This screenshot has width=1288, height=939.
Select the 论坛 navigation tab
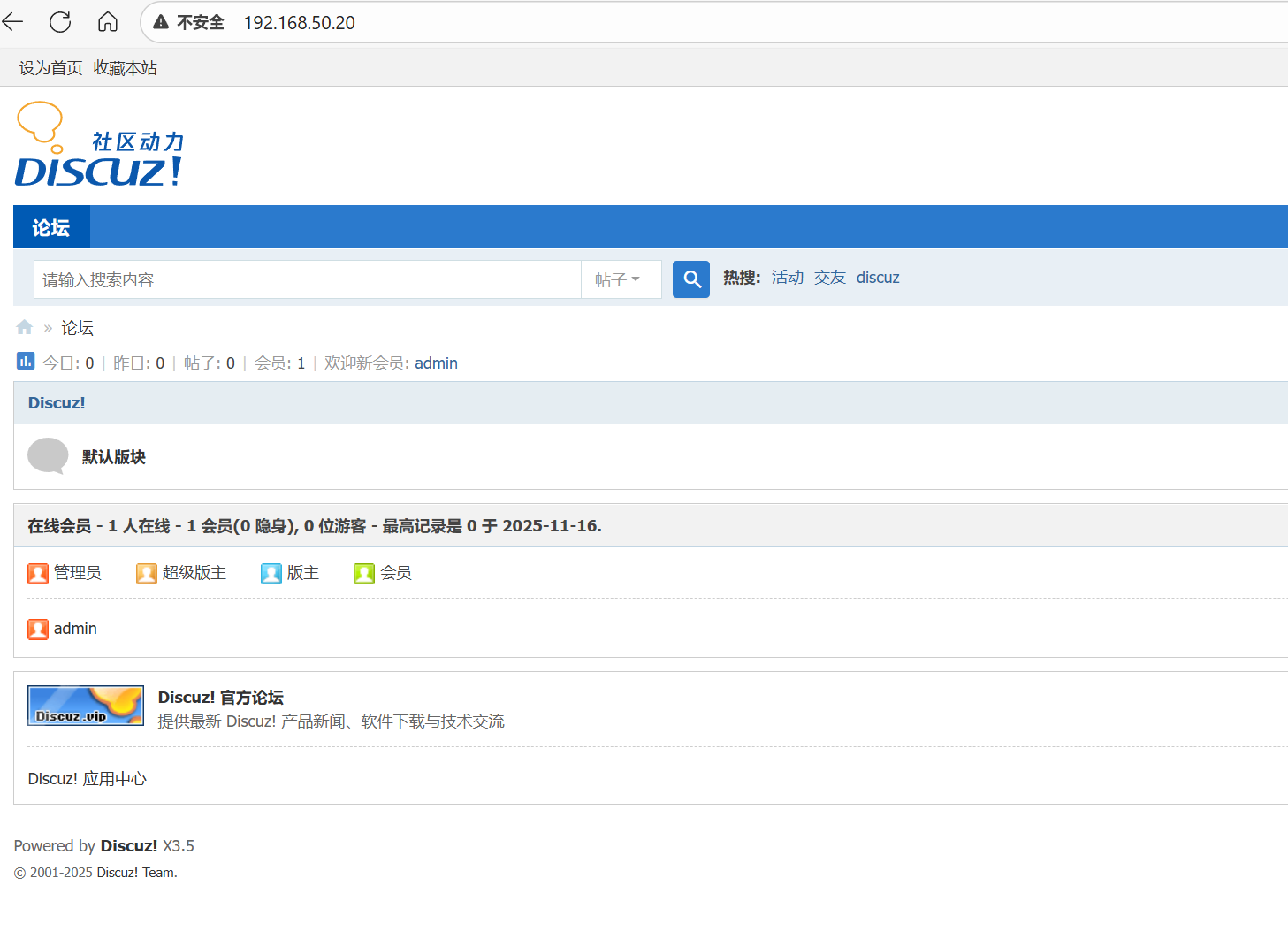pos(51,227)
